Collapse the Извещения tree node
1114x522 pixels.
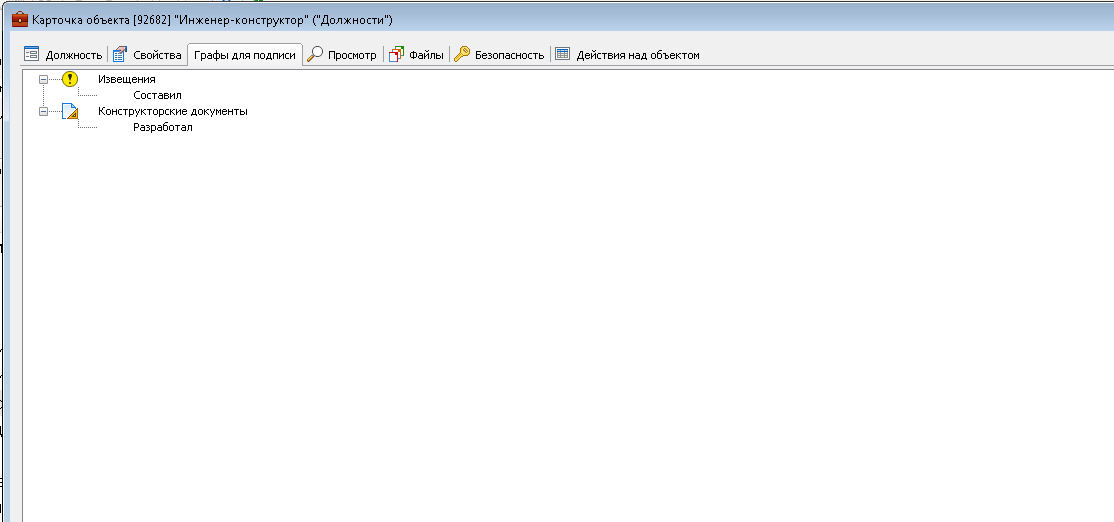pos(43,80)
